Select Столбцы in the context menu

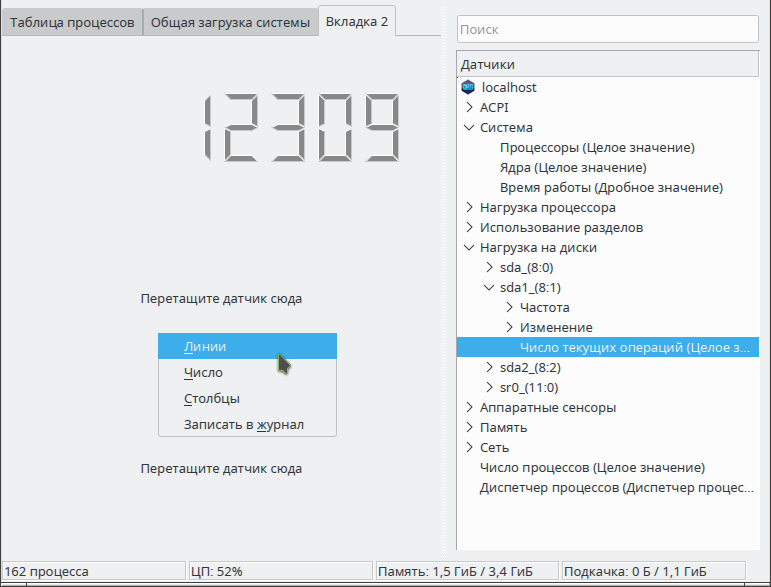(247, 399)
